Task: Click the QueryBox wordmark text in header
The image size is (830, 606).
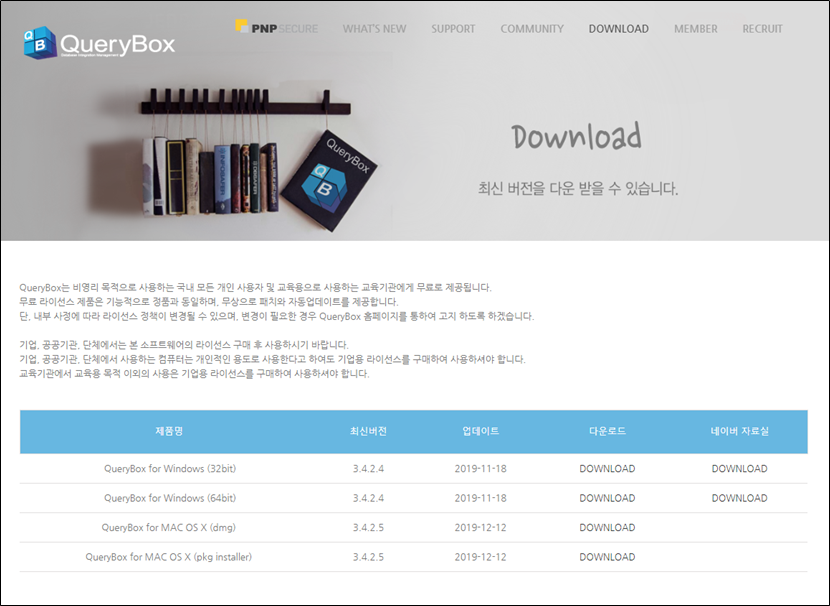Action: pyautogui.click(x=118, y=45)
